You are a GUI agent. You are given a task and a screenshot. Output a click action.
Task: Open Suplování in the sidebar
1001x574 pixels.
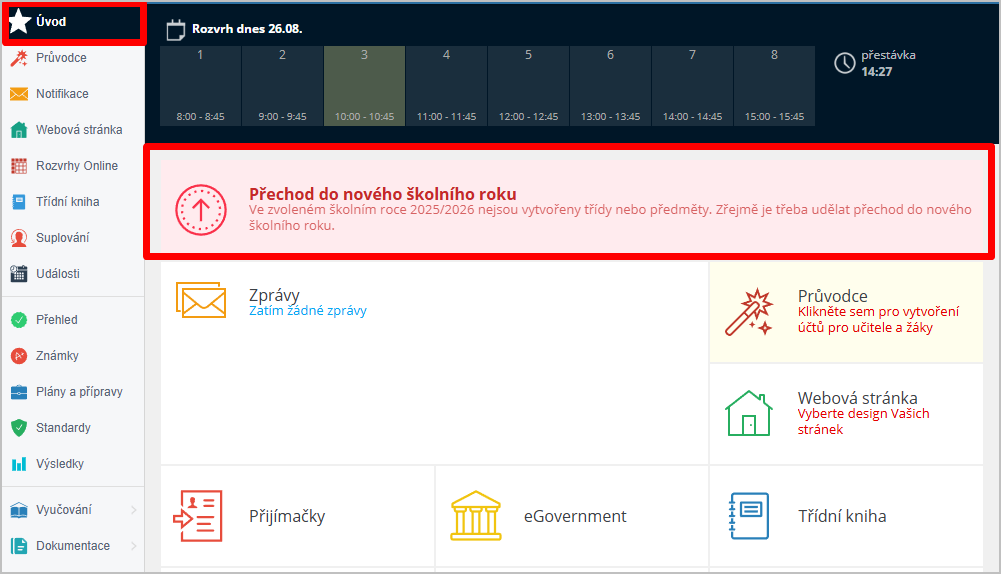pyautogui.click(x=62, y=238)
